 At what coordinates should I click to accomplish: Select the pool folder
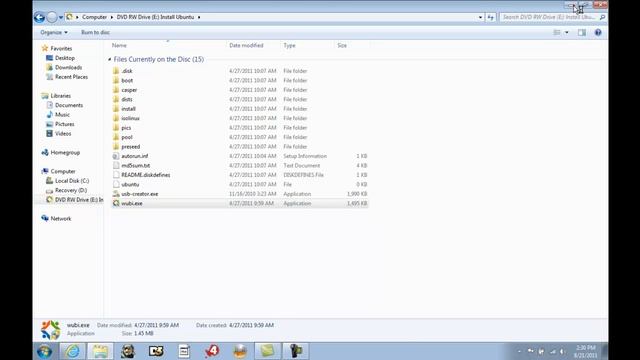click(x=127, y=137)
